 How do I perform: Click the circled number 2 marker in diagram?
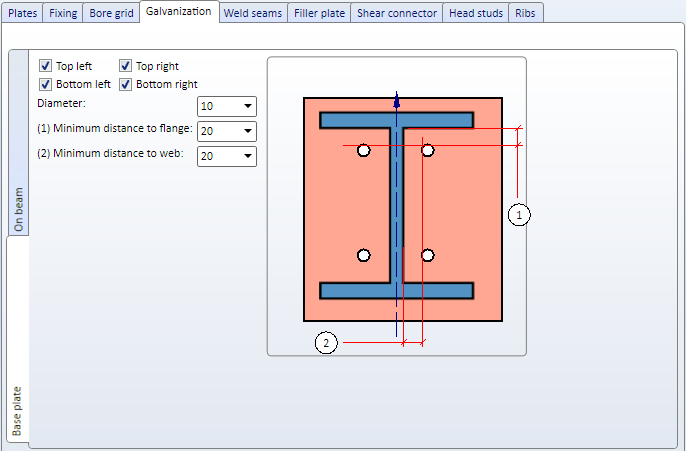point(326,343)
